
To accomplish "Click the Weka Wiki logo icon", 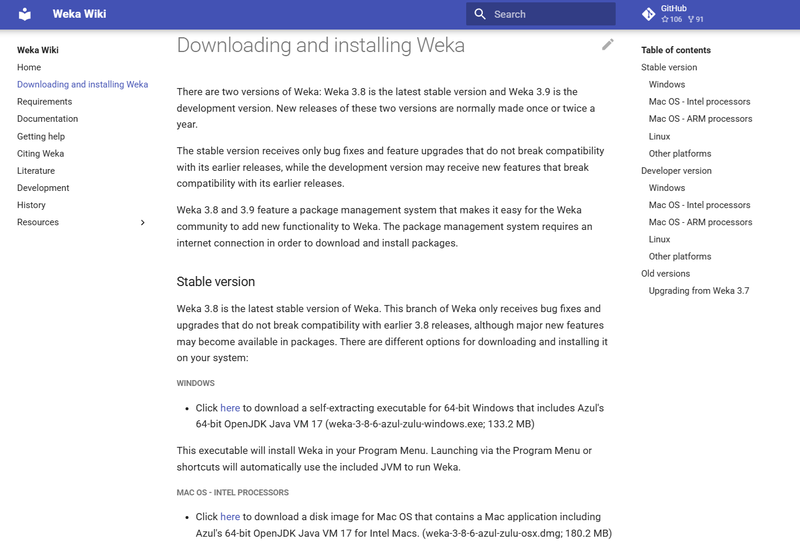I will pyautogui.click(x=24, y=14).
